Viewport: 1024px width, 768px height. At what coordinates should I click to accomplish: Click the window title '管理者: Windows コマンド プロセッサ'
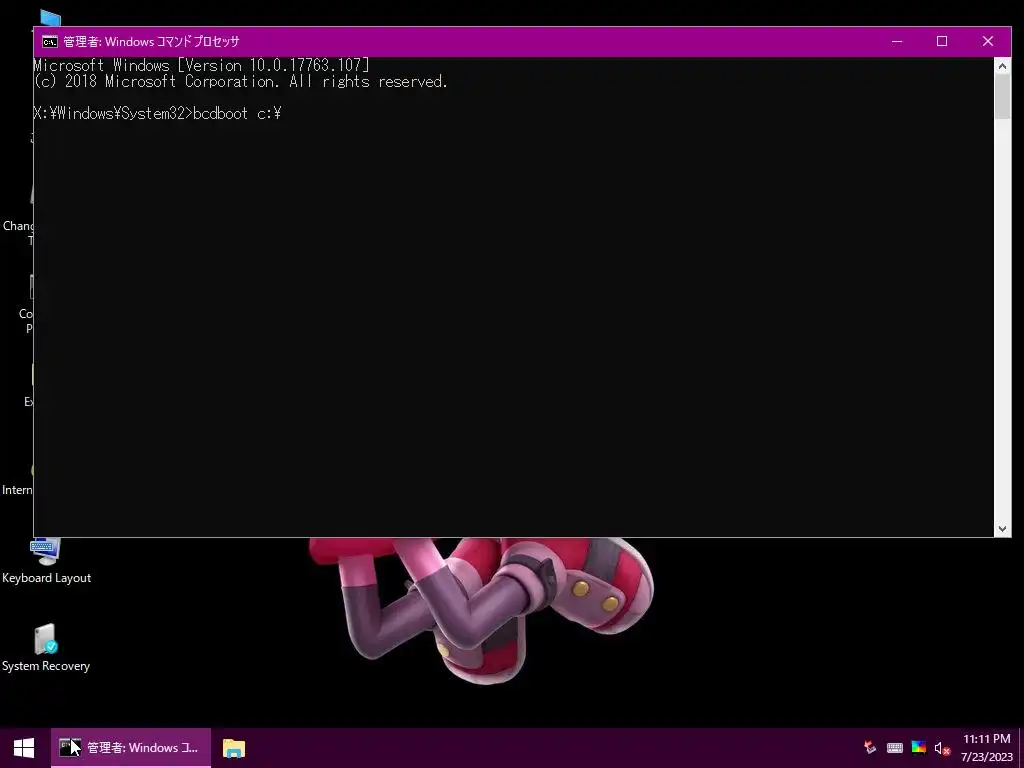click(152, 42)
